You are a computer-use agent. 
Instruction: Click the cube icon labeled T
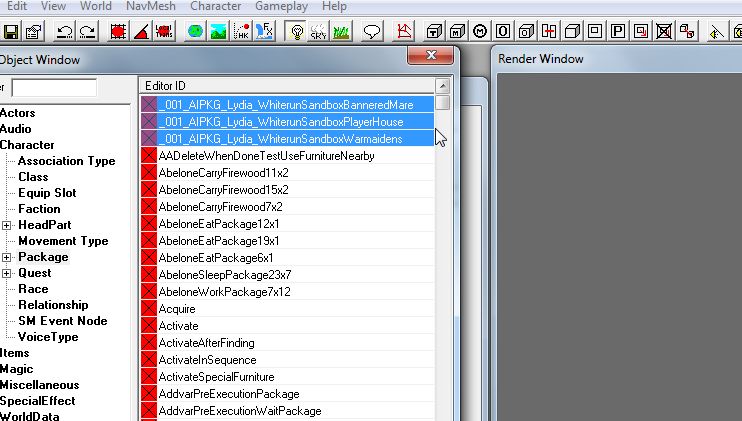(x=434, y=32)
